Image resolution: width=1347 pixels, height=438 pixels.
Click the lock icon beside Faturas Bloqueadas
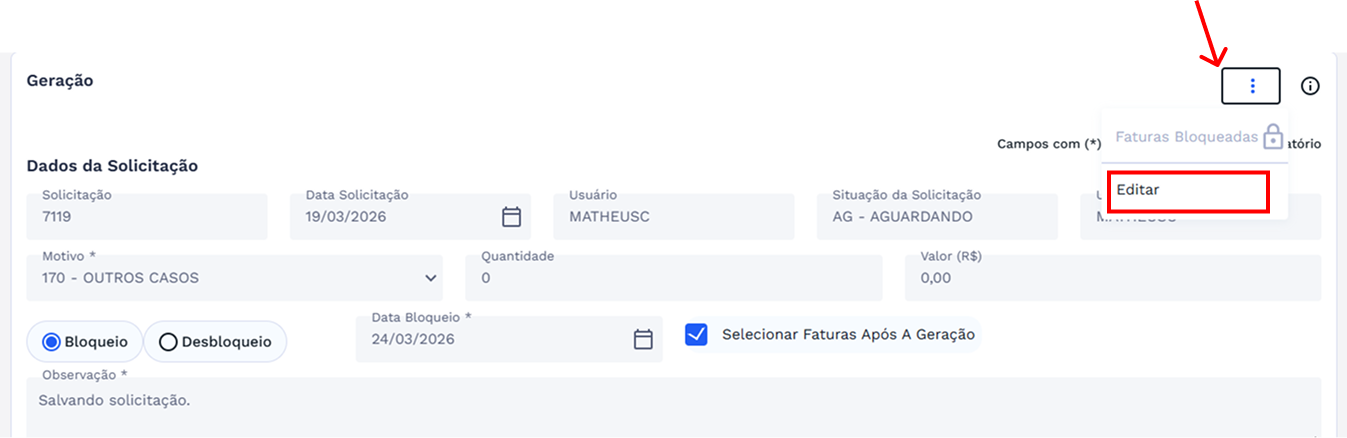[1272, 136]
